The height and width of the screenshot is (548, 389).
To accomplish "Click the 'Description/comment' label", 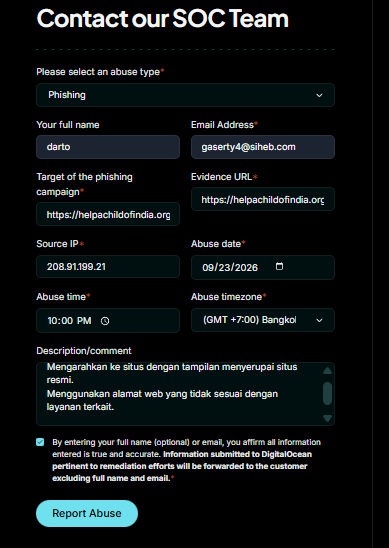I will (84, 351).
